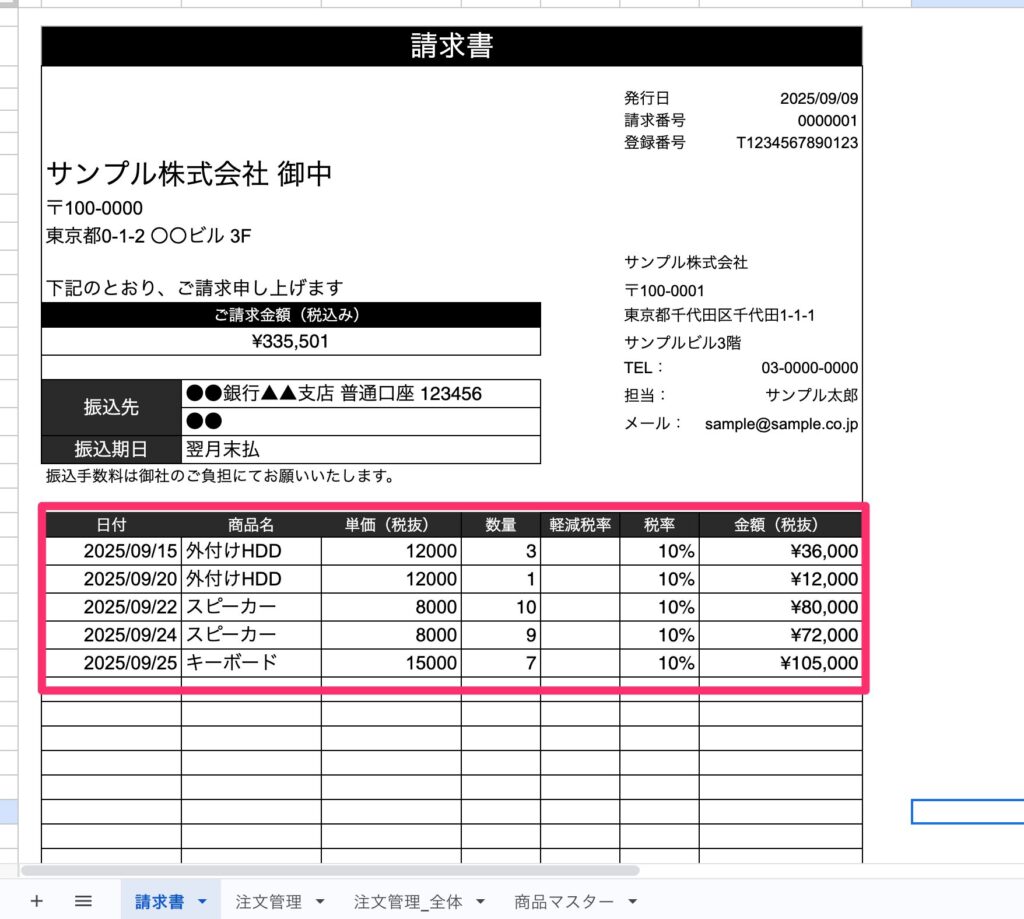Select the ¥335,501 invoice total cell
The height and width of the screenshot is (919, 1024).
291,342
